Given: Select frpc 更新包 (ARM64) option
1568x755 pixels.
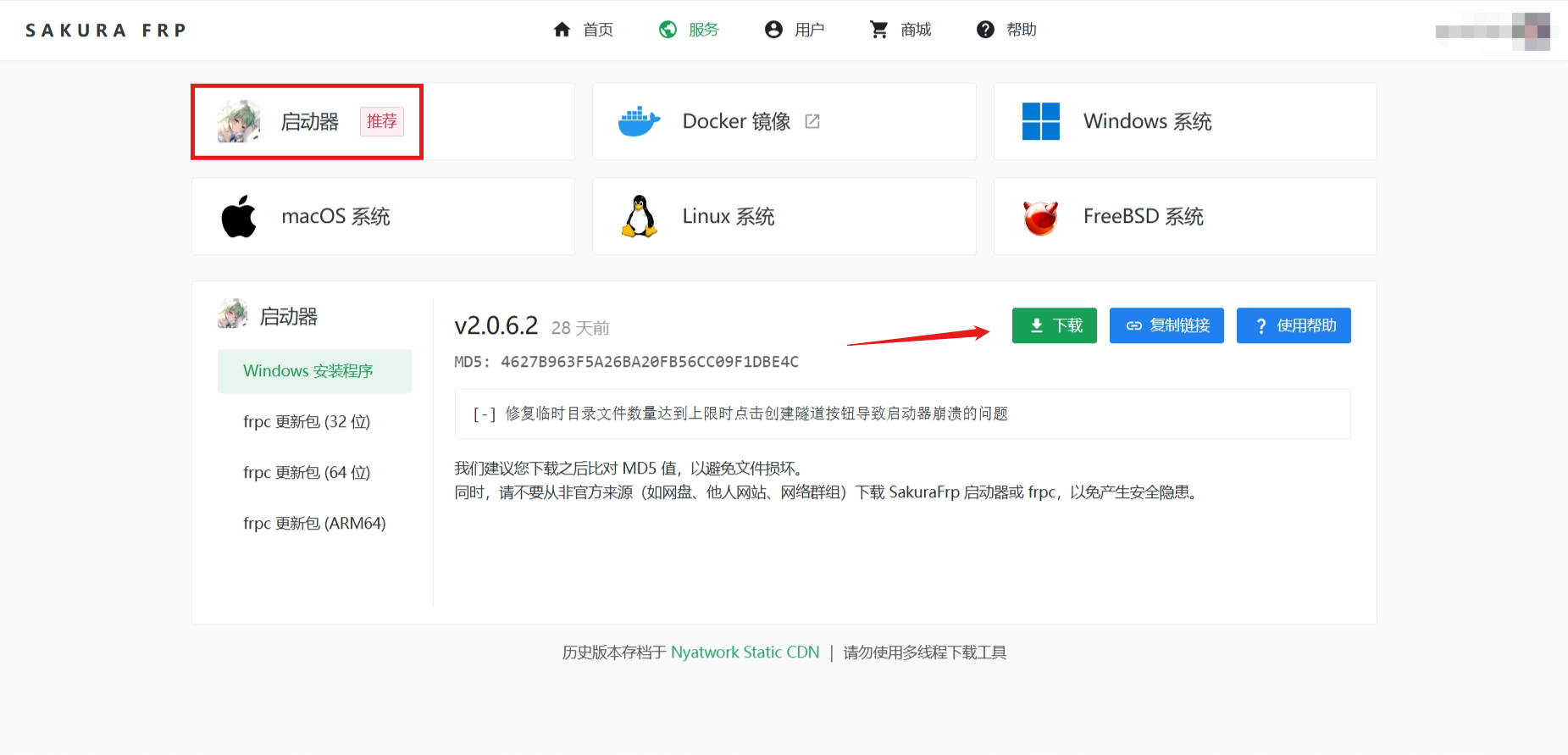Looking at the screenshot, I should 314,524.
